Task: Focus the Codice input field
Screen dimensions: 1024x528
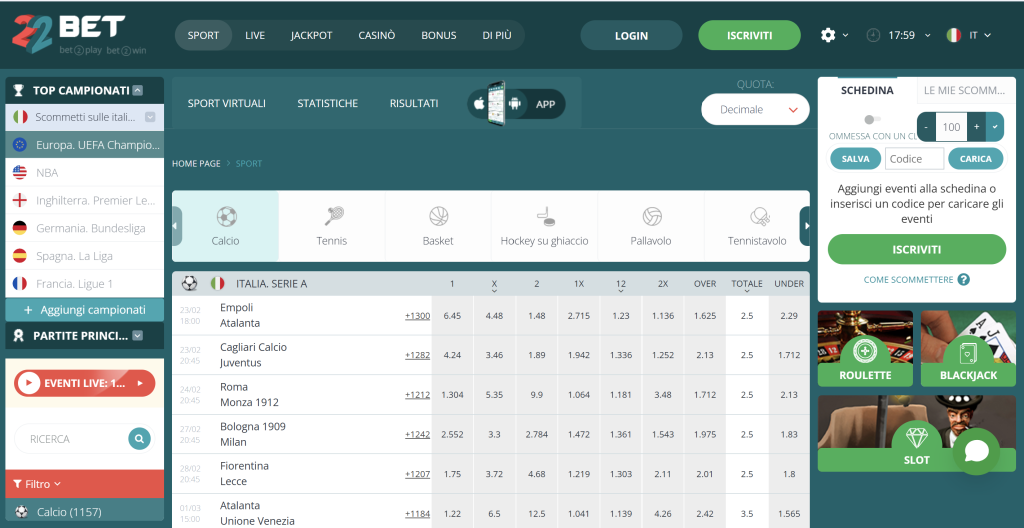Action: coord(914,158)
